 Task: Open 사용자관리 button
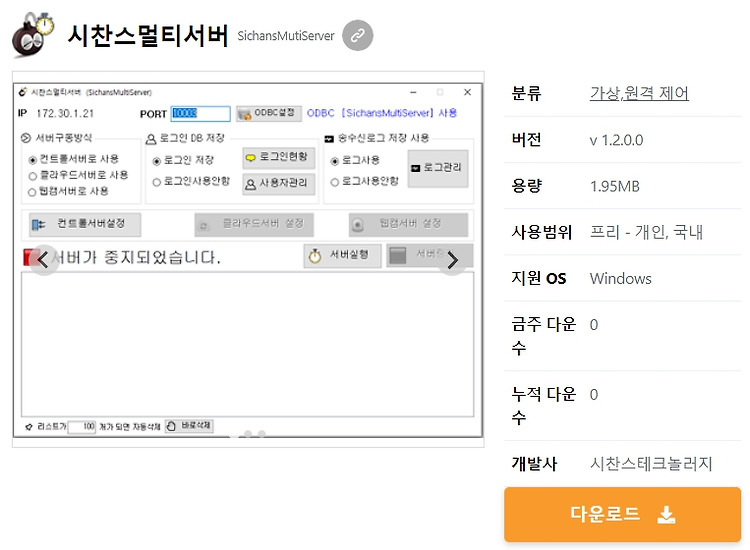(278, 184)
